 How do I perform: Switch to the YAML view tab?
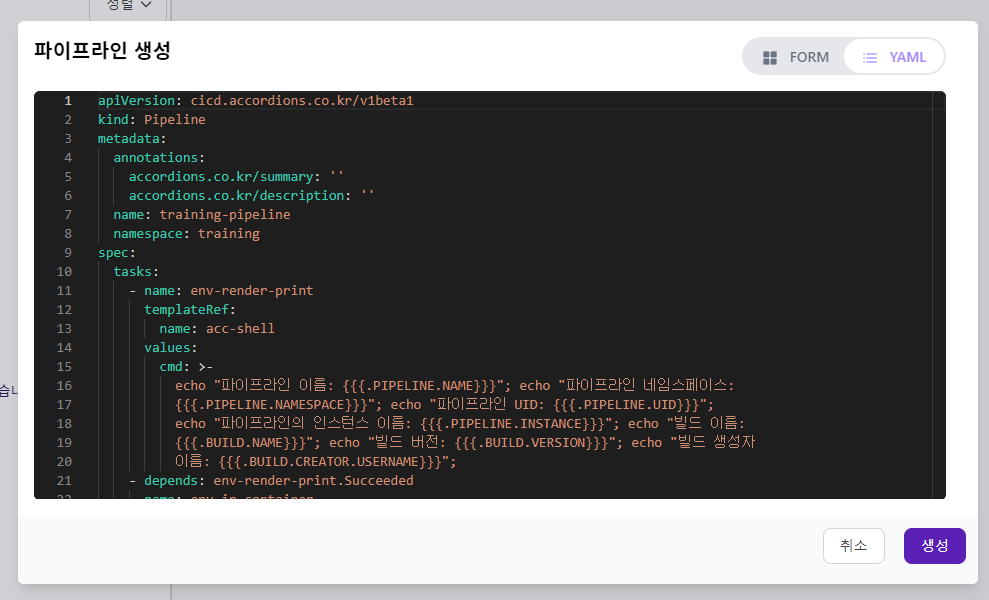pyautogui.click(x=894, y=57)
